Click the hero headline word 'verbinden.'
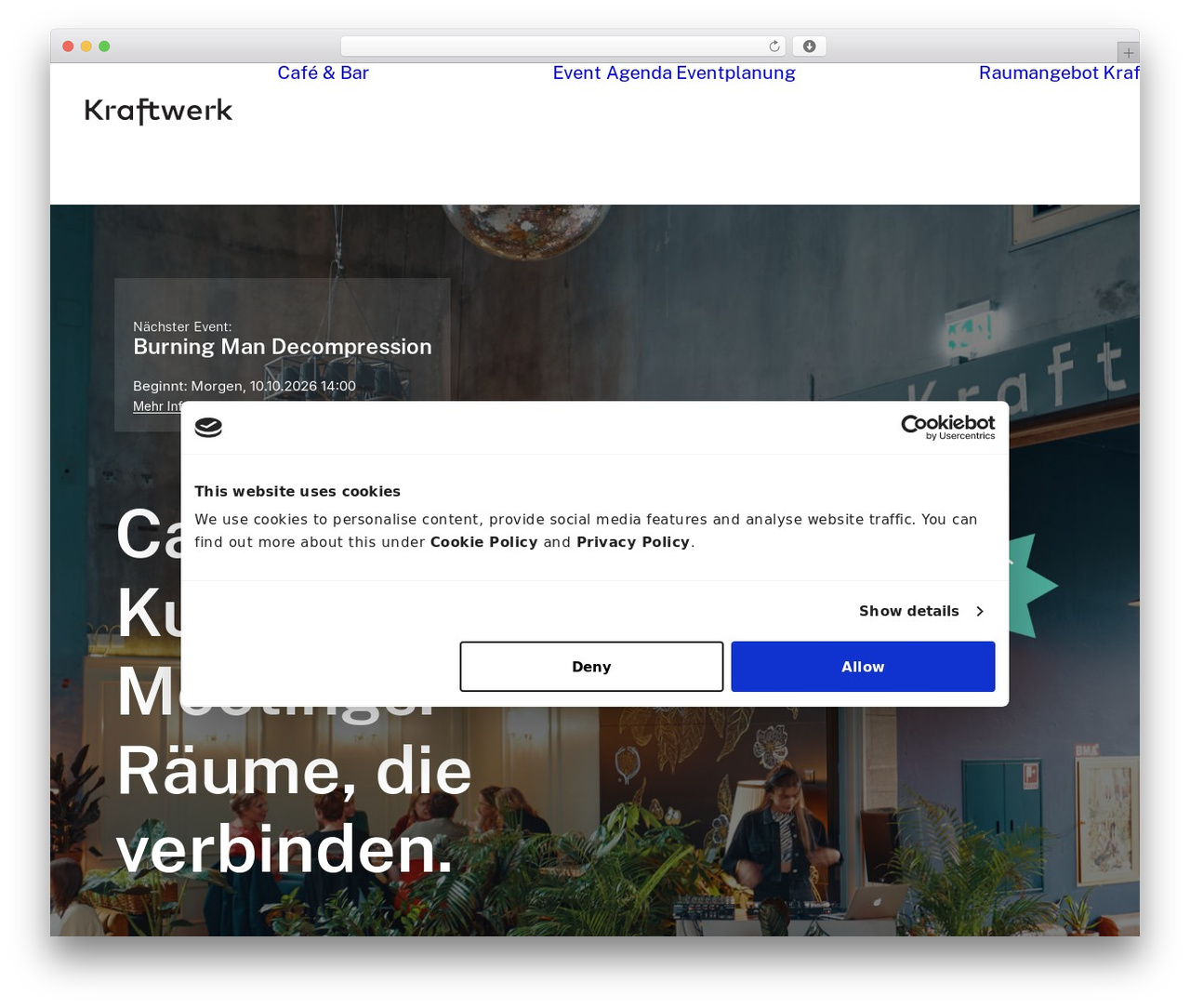 (284, 849)
